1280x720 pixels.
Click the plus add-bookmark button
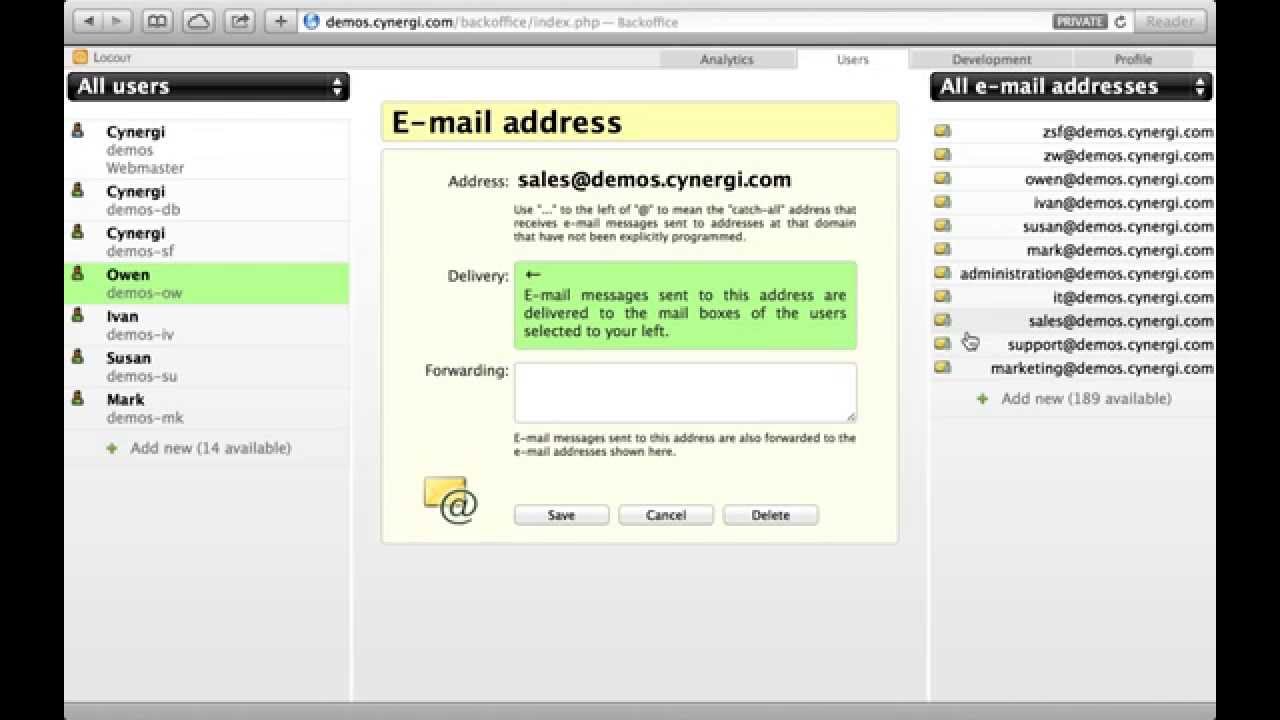[x=281, y=21]
